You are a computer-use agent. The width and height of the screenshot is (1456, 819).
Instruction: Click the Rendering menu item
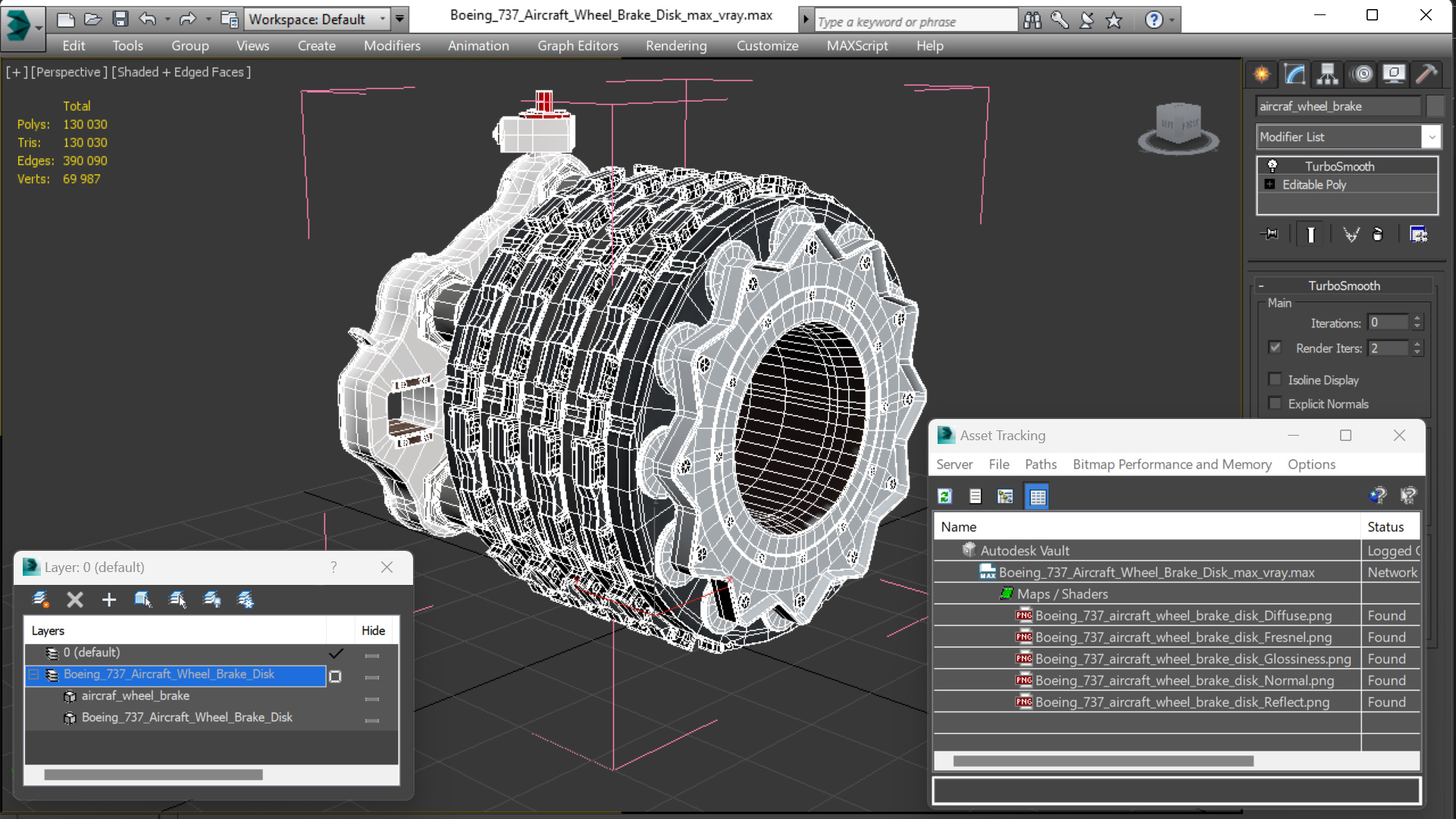pyautogui.click(x=677, y=45)
